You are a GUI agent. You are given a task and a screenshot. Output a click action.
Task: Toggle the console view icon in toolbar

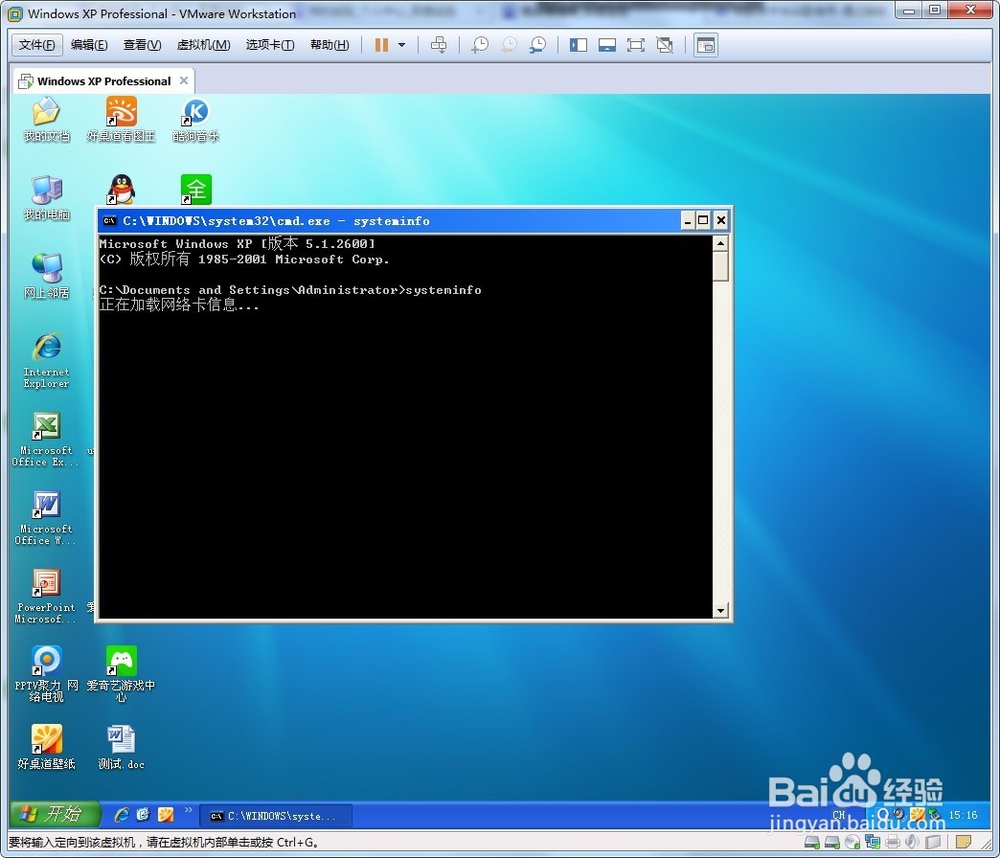705,45
